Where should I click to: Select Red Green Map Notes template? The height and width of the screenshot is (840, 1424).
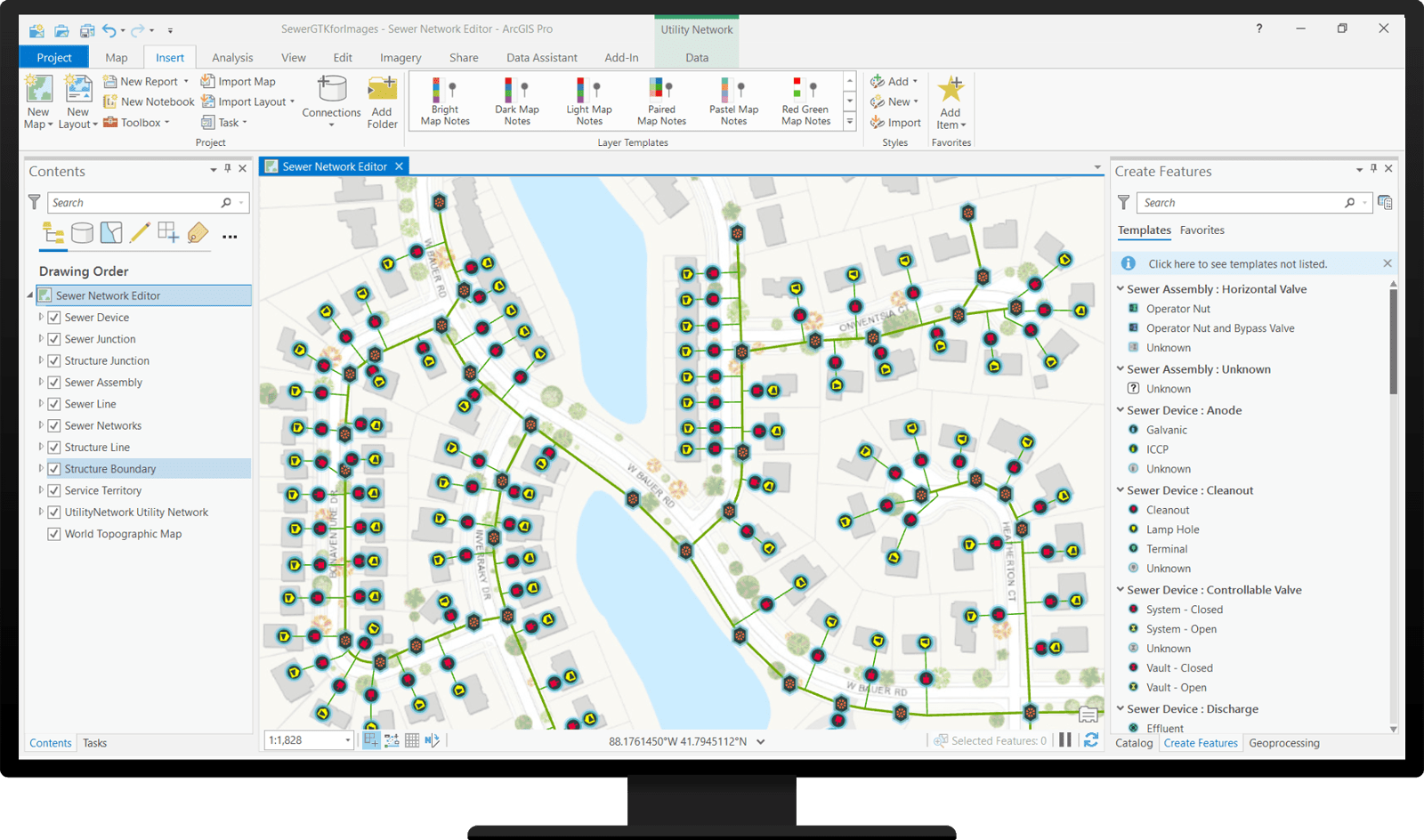[x=805, y=101]
